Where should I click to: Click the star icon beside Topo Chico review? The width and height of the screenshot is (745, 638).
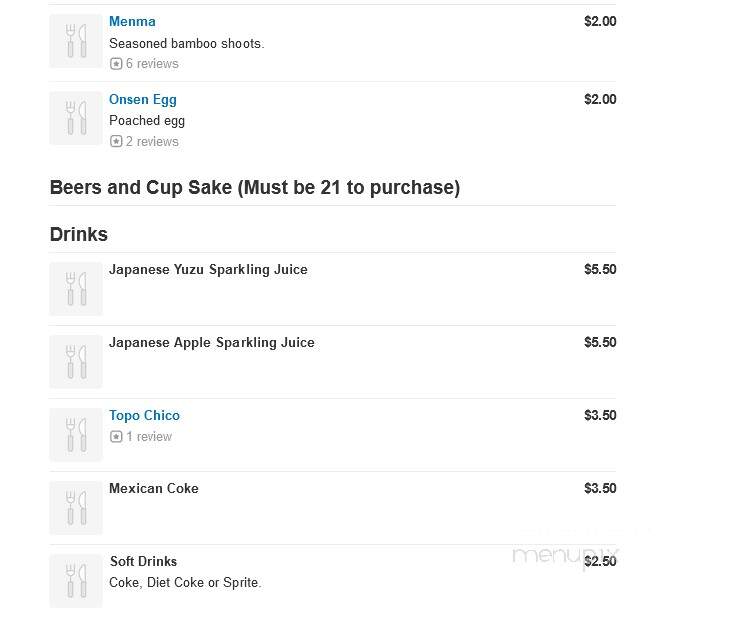click(116, 437)
